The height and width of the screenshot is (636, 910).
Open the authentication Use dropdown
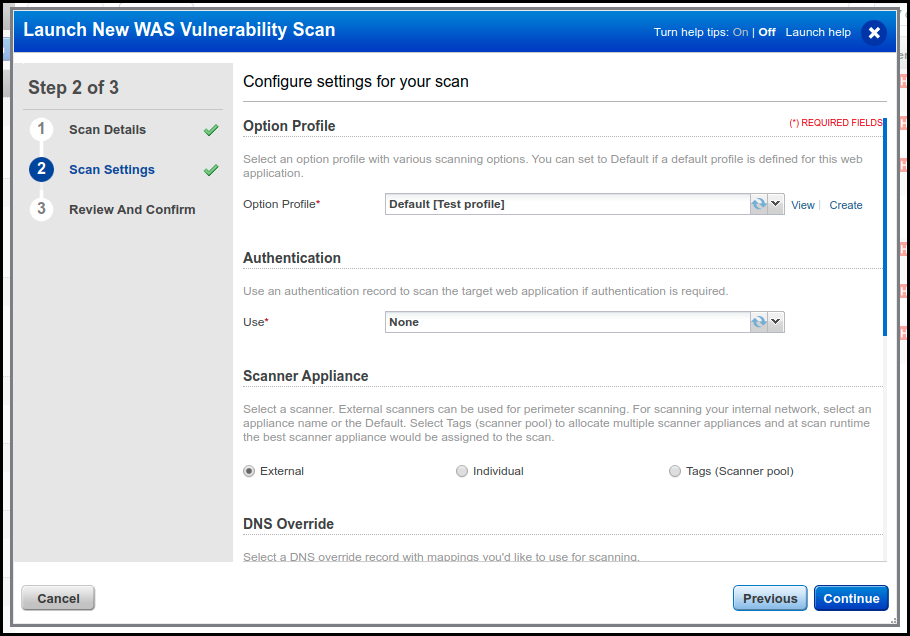[774, 321]
